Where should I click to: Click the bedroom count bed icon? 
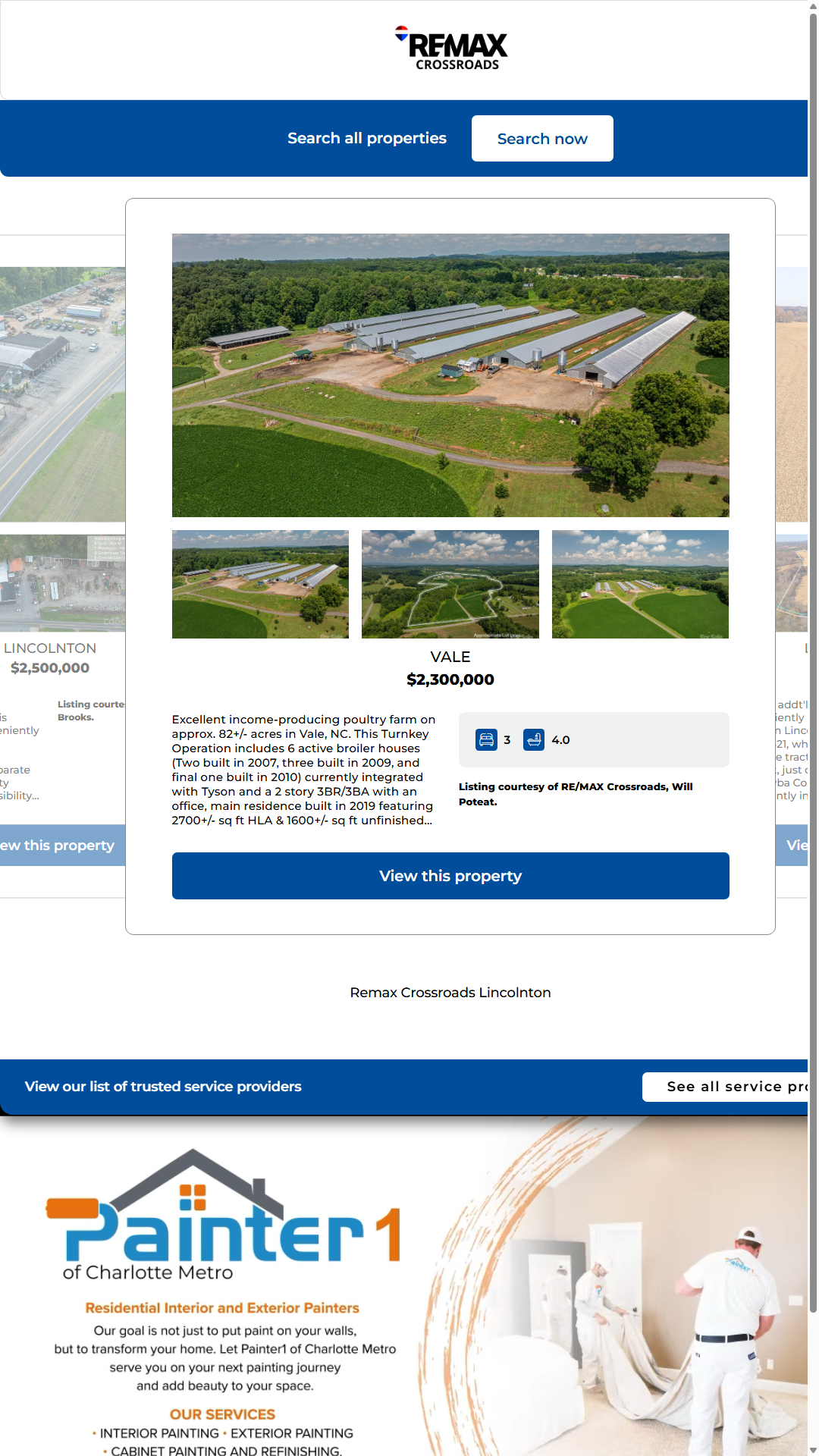click(486, 739)
